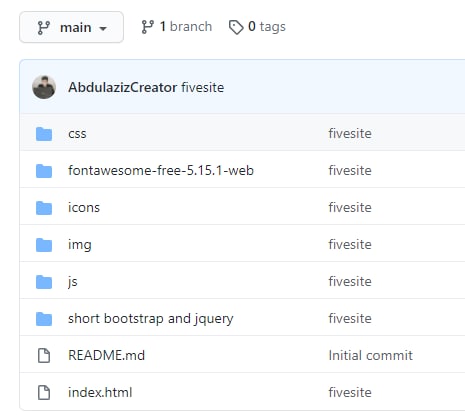Click the tag icon next to '0 tags'
465x418 pixels.
(x=236, y=27)
